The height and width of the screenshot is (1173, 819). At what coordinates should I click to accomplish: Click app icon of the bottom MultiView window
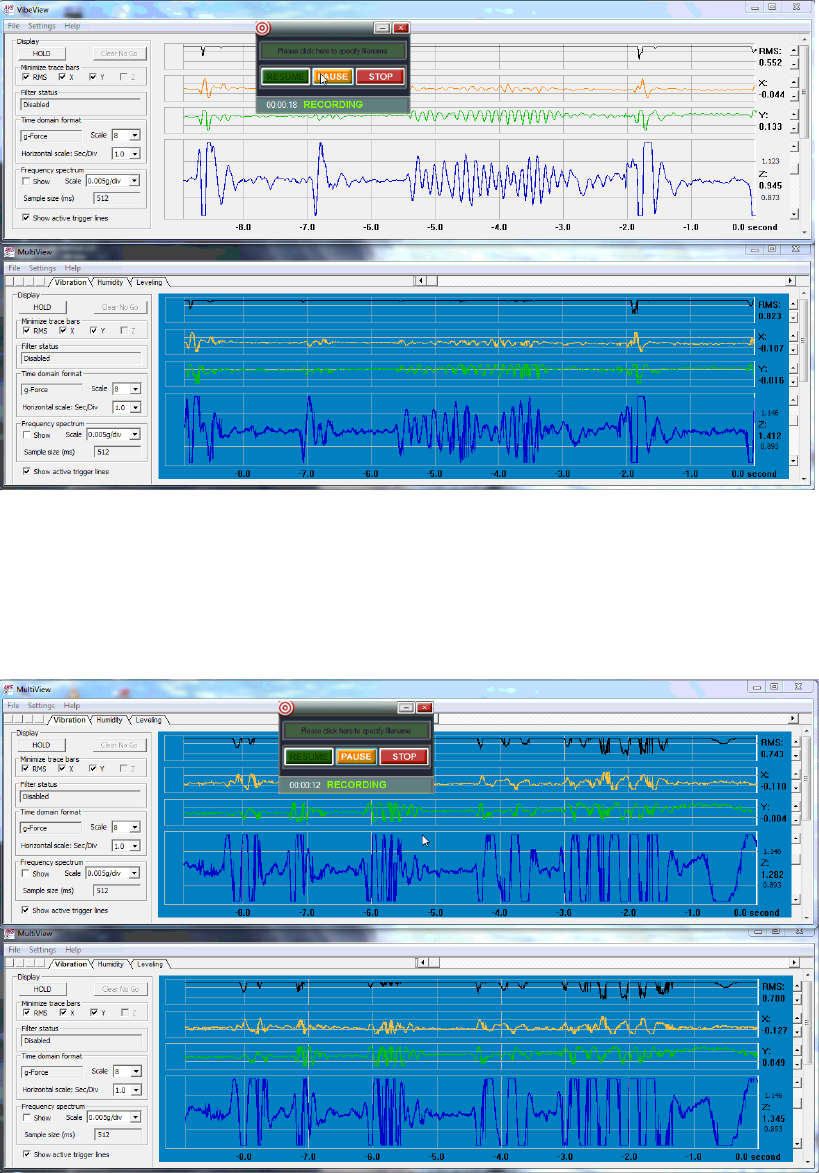[9, 933]
